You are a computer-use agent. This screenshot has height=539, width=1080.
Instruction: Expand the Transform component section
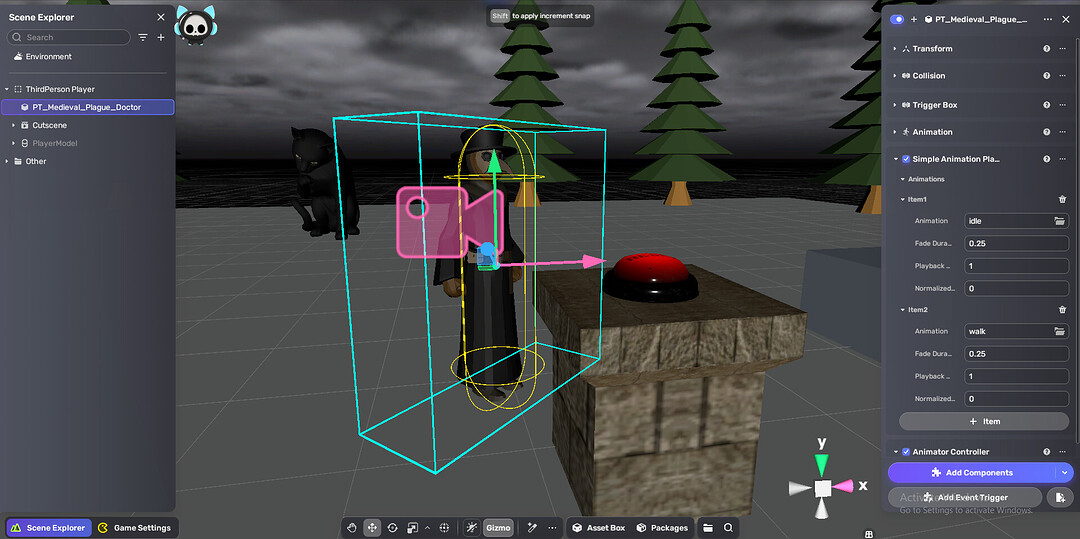(895, 49)
